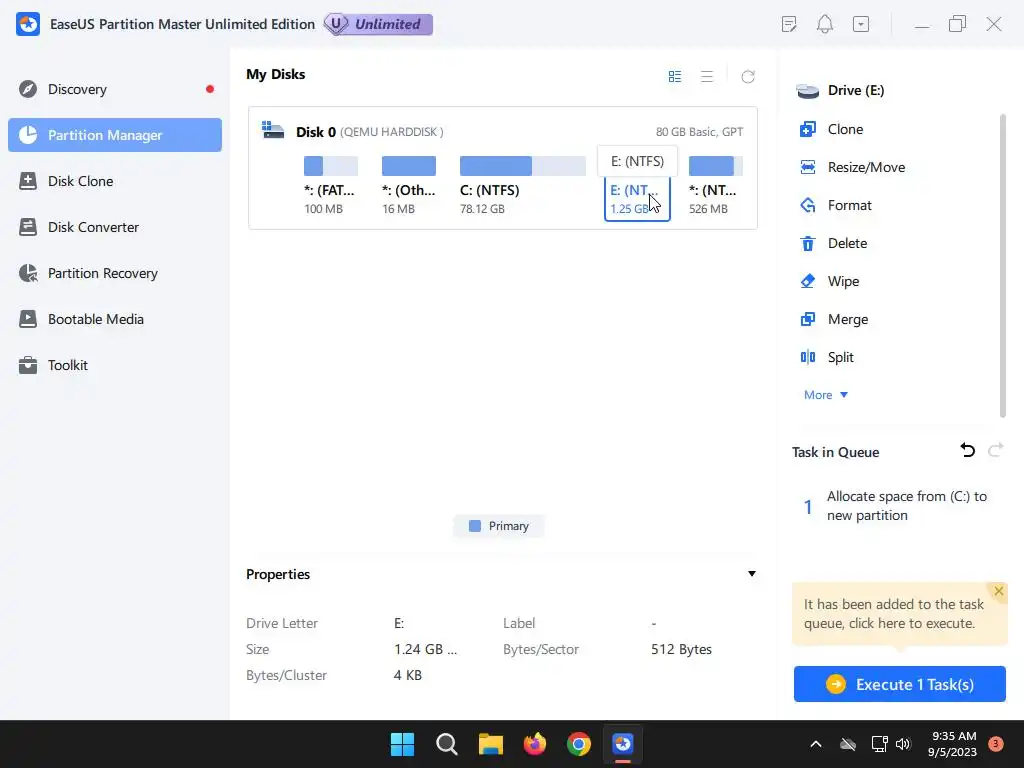The height and width of the screenshot is (768, 1024).
Task: Click the Disk 0 header icon
Action: (x=272, y=131)
